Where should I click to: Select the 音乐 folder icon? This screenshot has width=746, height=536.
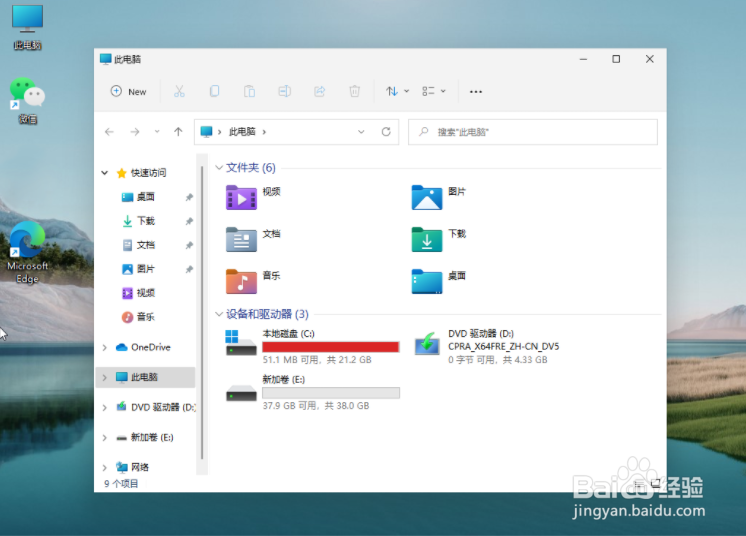click(241, 281)
